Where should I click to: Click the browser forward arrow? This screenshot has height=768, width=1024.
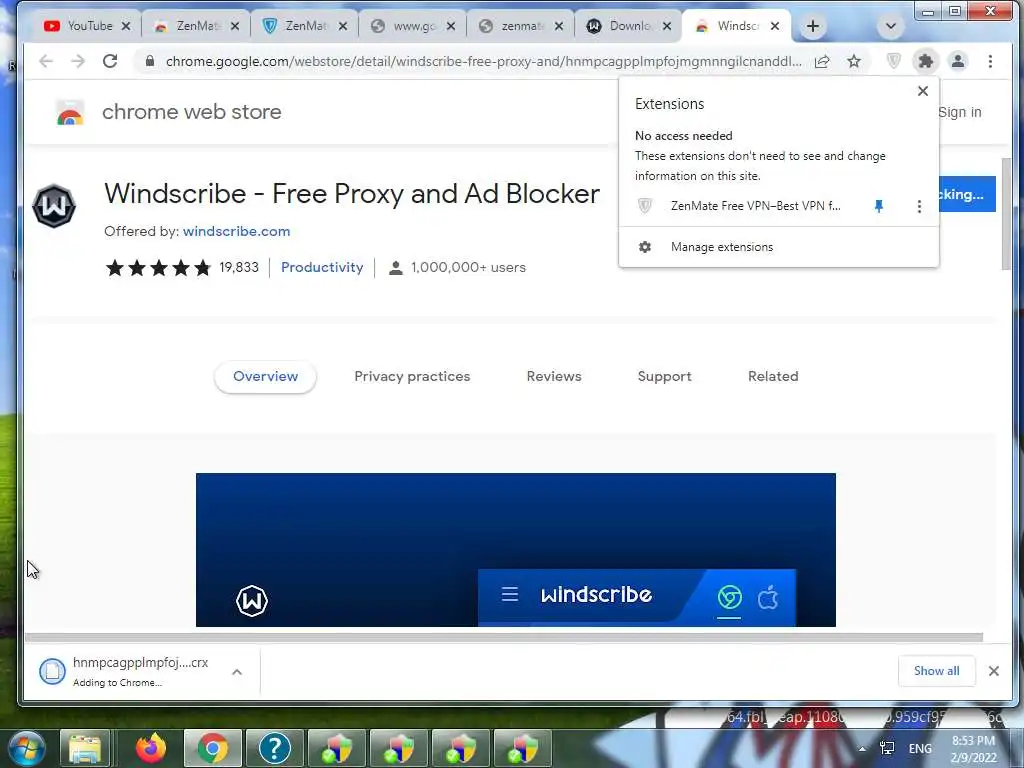point(78,61)
